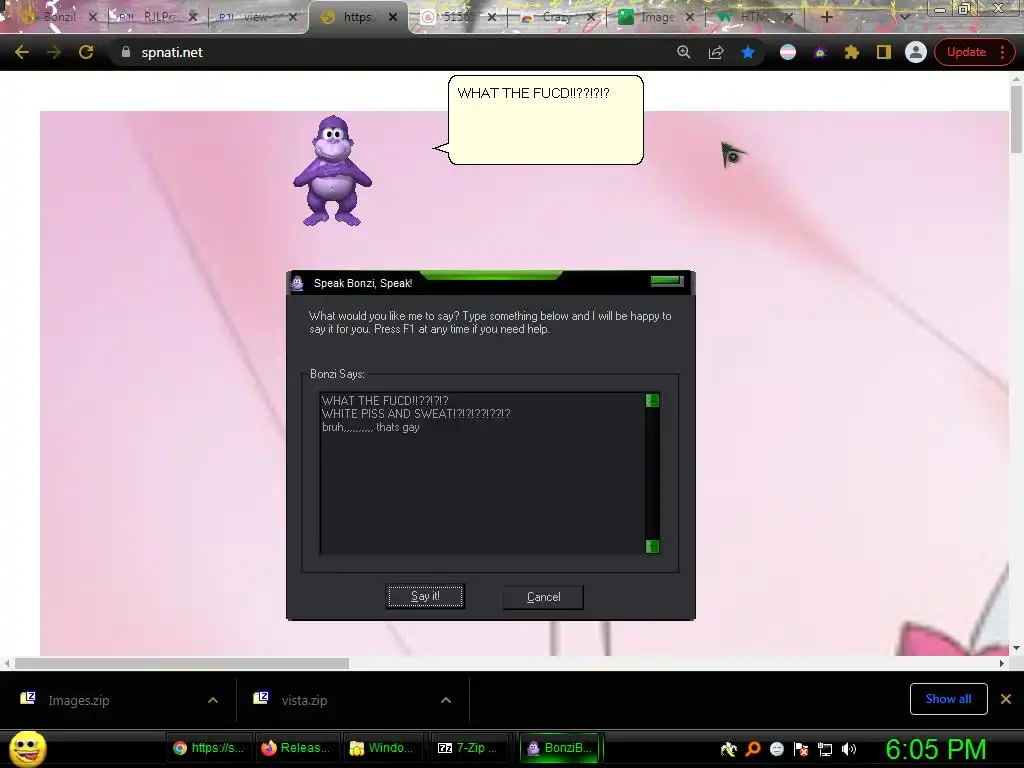Switch to Chrome https taskbar button
This screenshot has width=1024, height=768.
209,748
